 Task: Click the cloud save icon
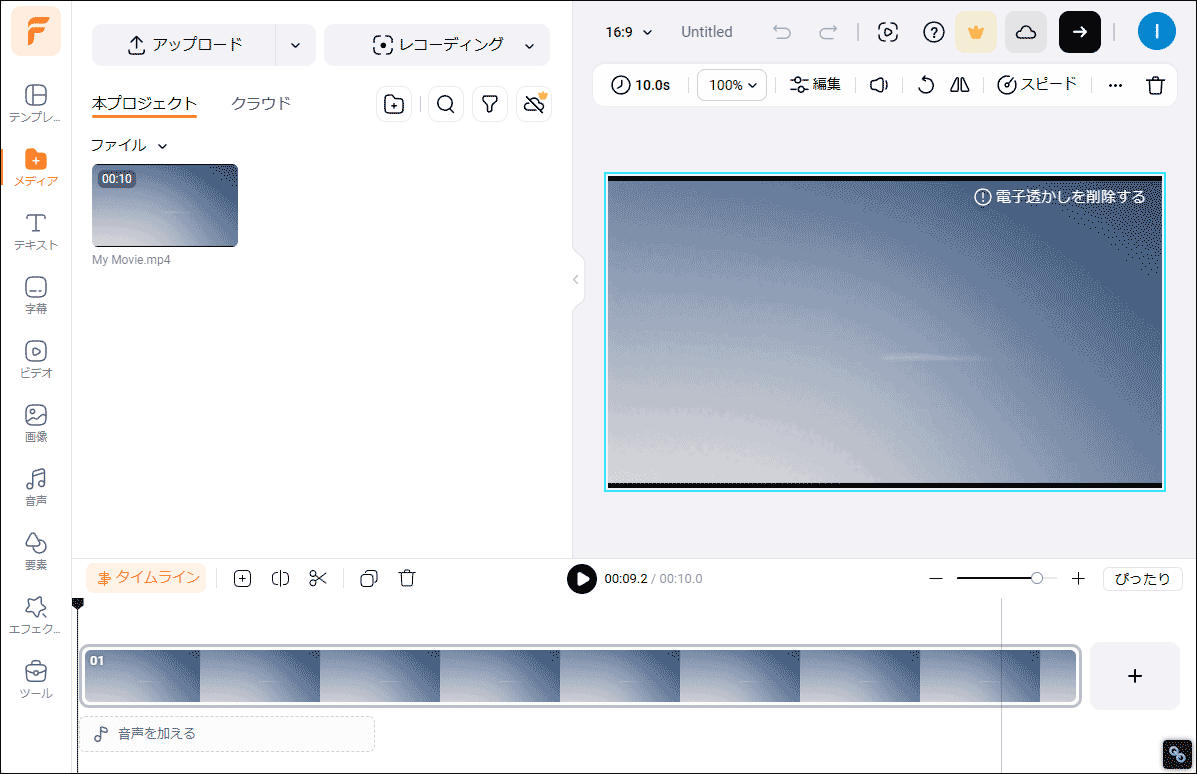click(x=1026, y=32)
